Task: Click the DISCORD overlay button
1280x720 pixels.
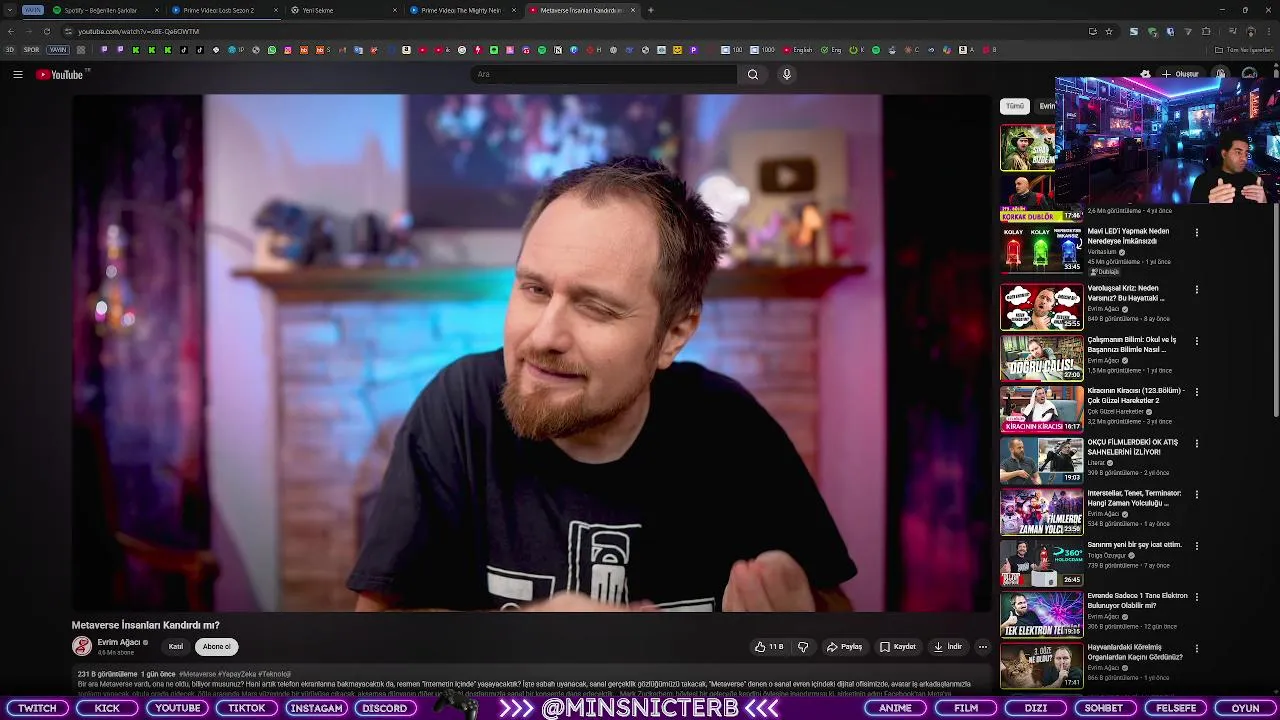Action: click(x=385, y=708)
